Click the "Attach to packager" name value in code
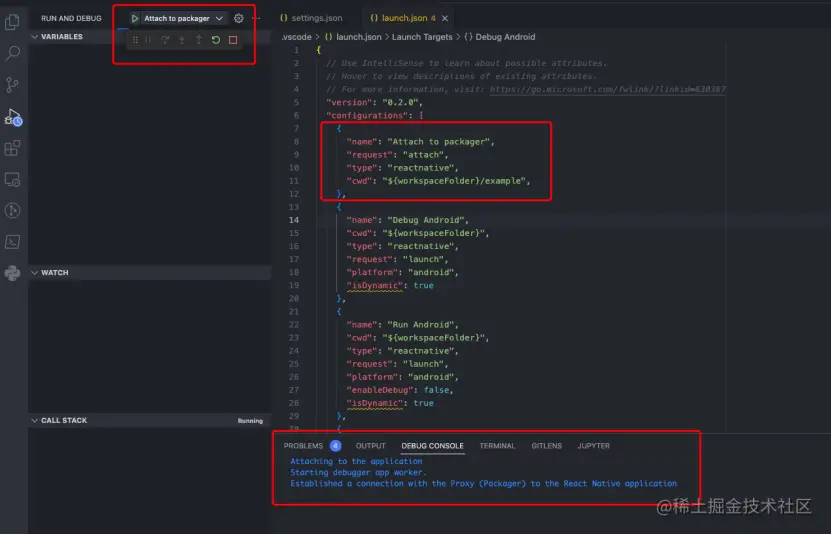The image size is (831, 535). (x=438, y=142)
